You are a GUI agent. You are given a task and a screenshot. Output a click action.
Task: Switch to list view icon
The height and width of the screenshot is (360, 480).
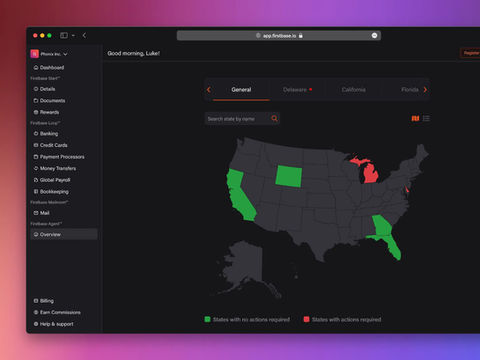426,118
